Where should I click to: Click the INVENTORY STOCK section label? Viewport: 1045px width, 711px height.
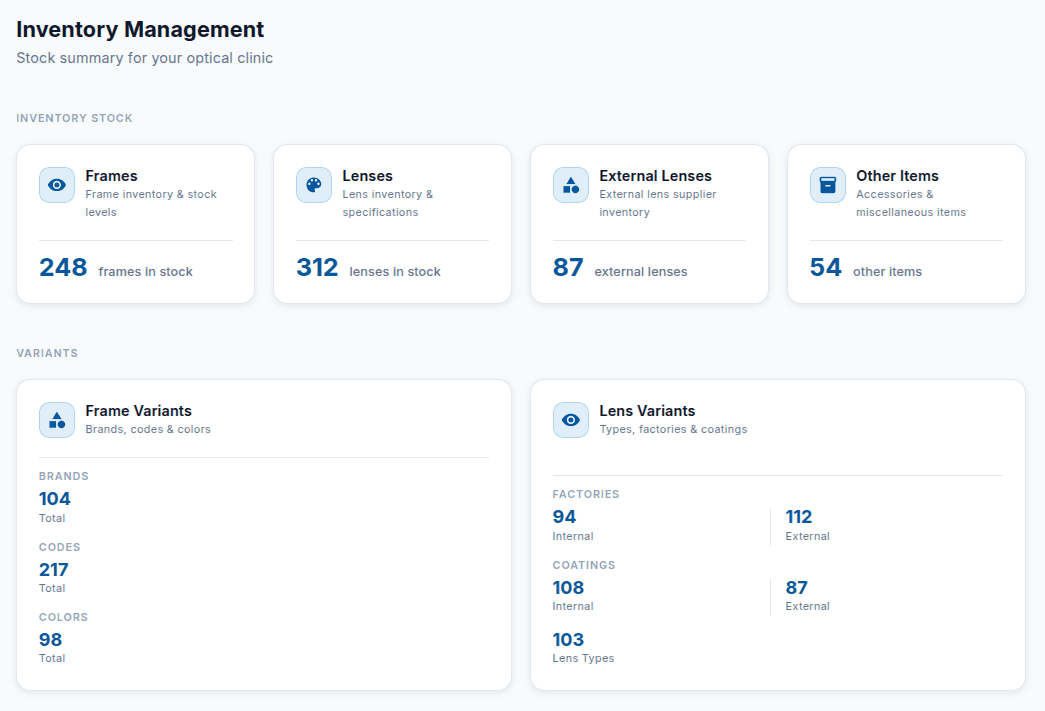(75, 118)
